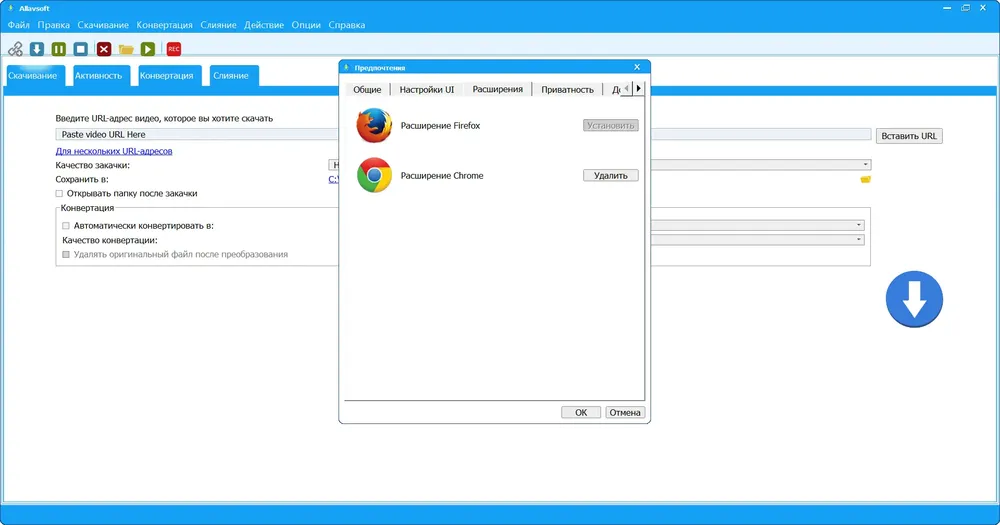Minimize the Allavsoft window
1000x525 pixels.
tap(947, 8)
